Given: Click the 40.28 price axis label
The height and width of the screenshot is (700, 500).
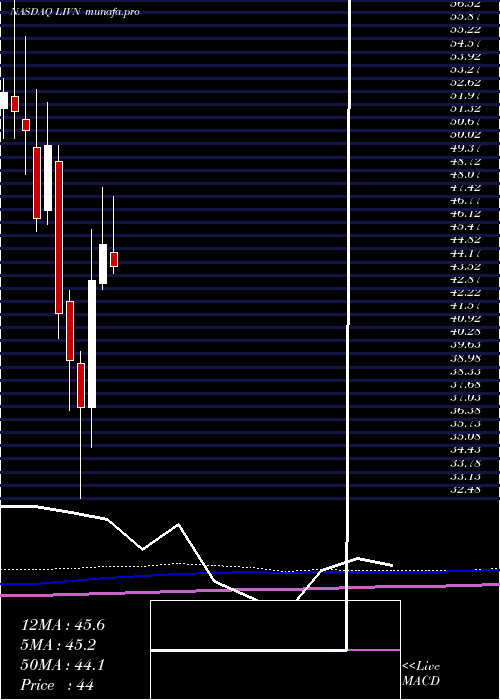Looking at the screenshot, I should click(466, 332).
